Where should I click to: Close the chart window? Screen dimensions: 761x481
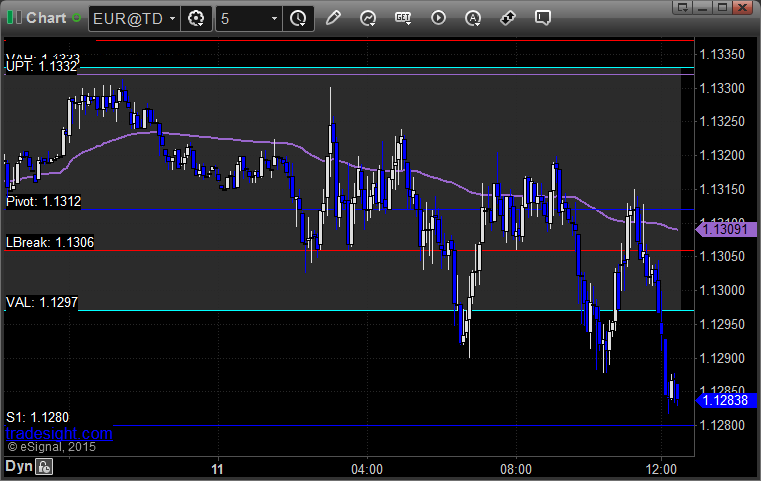point(743,7)
